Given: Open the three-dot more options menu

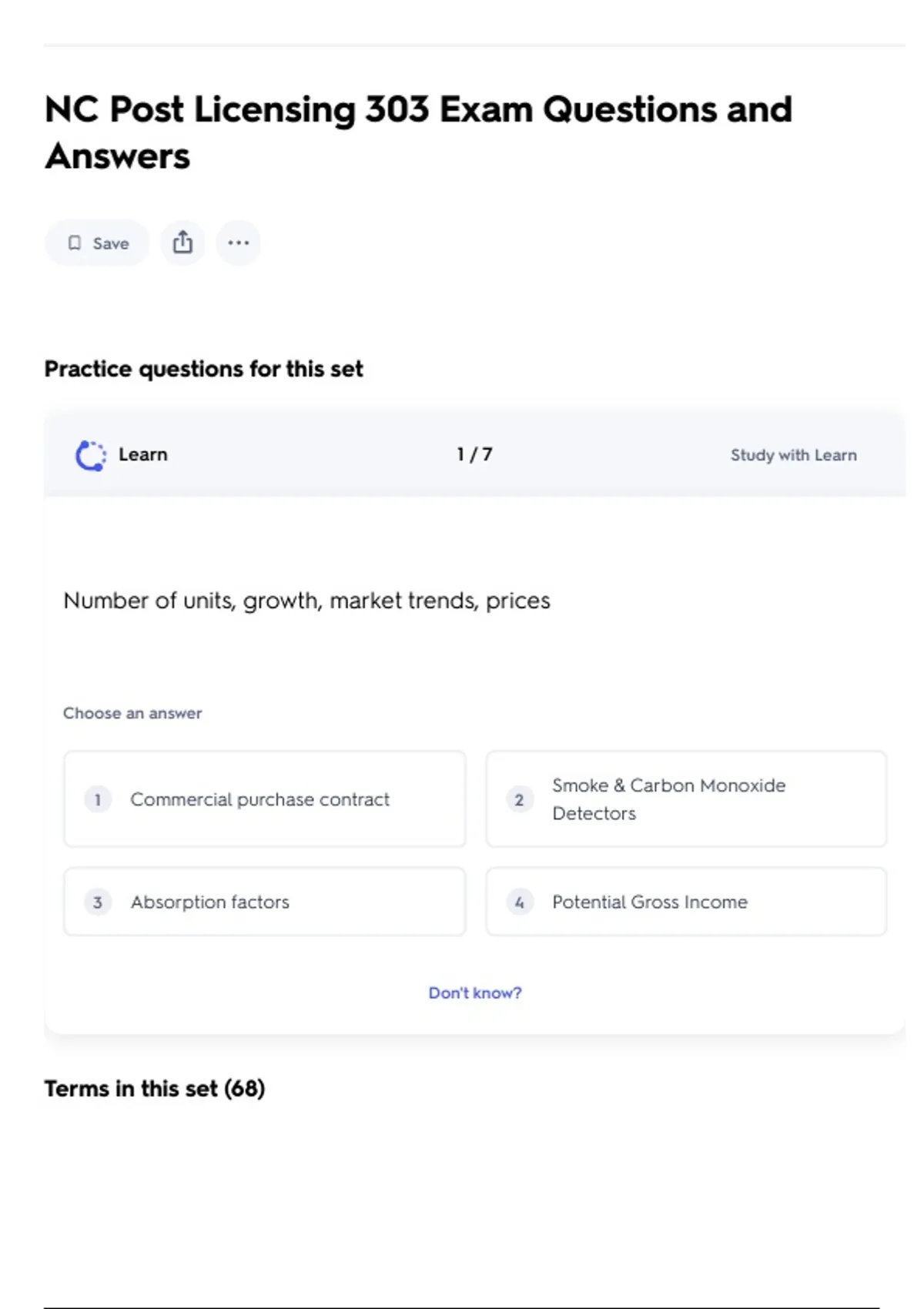Looking at the screenshot, I should pos(238,243).
